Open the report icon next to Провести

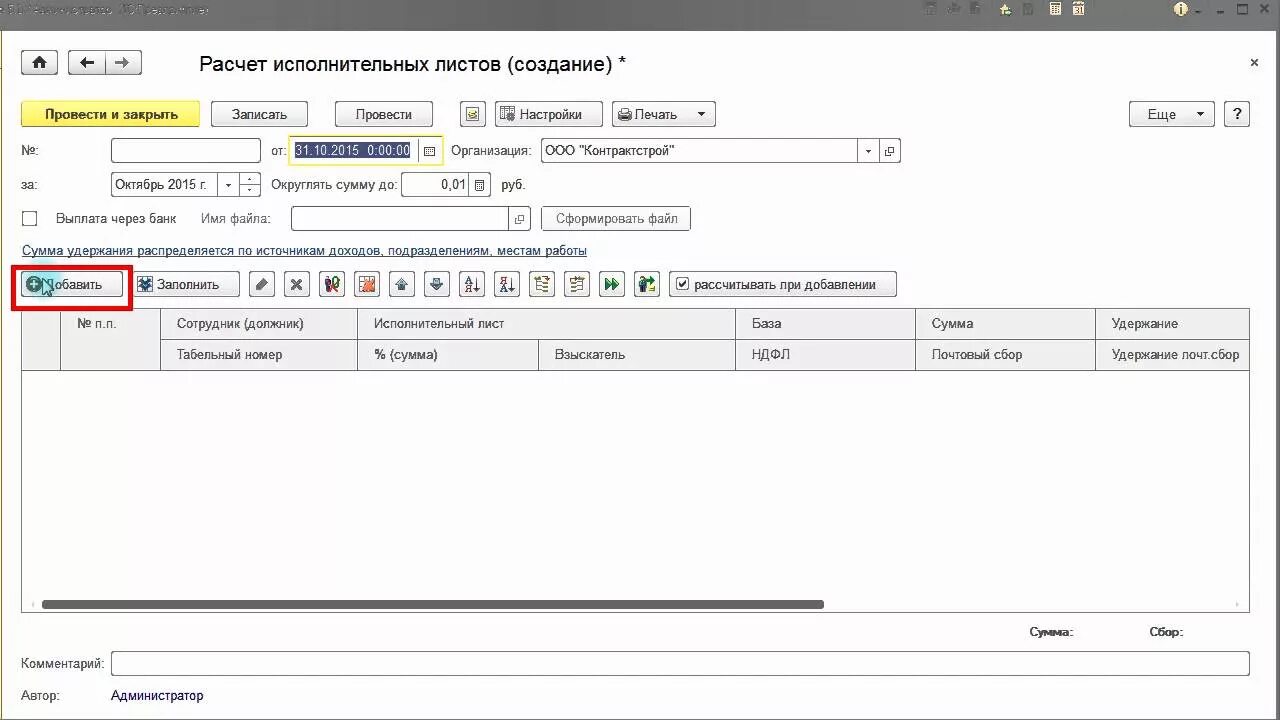(473, 114)
